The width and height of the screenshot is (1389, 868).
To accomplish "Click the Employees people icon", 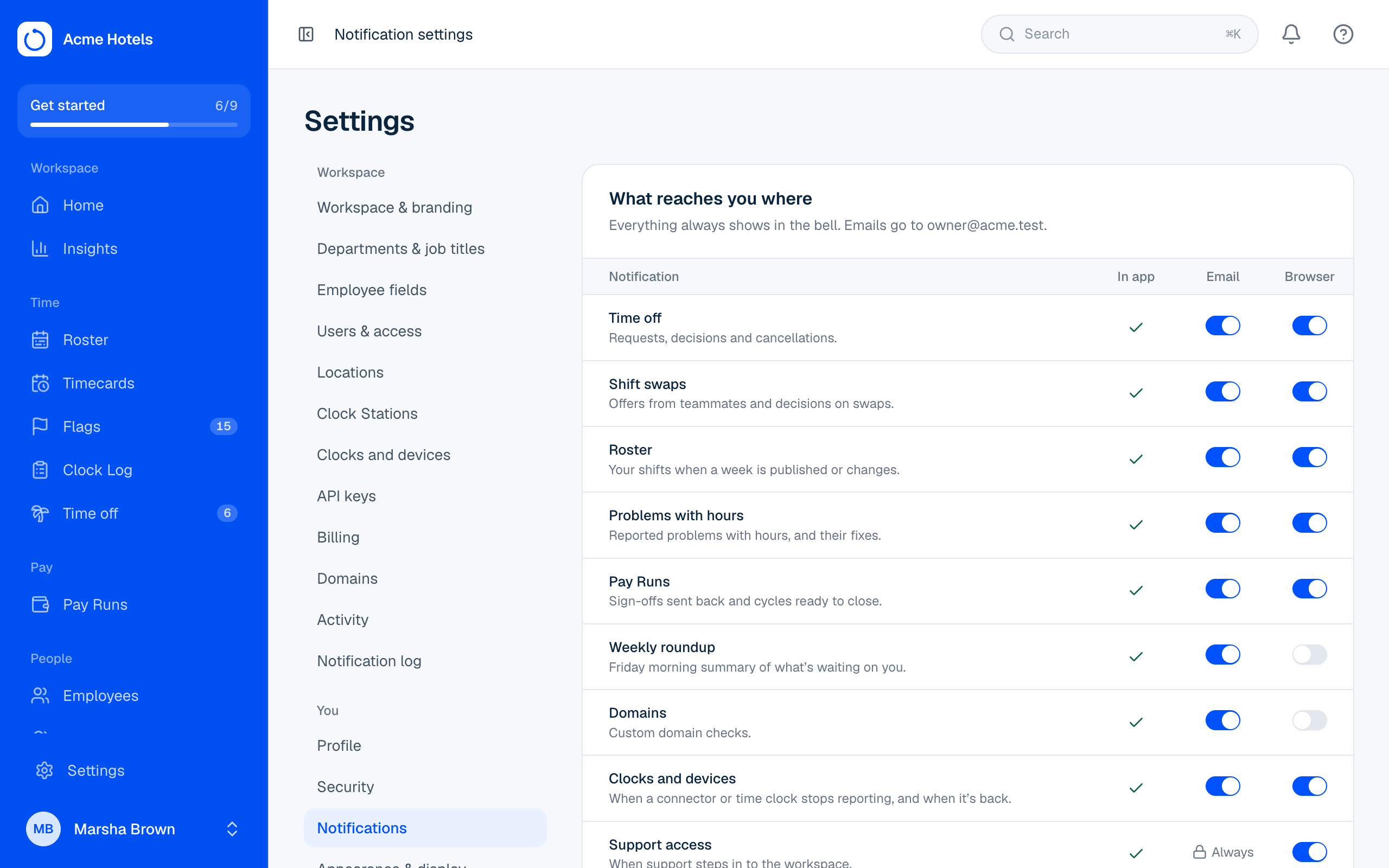I will pos(40,695).
